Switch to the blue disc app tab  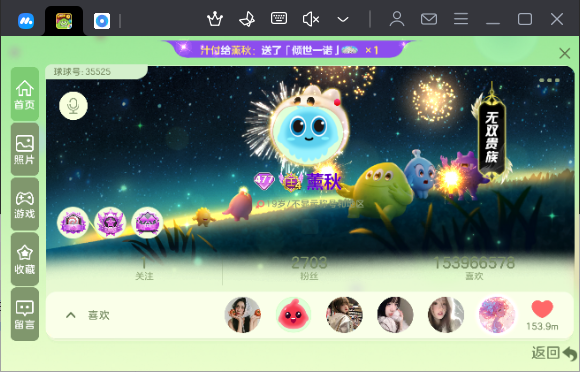102,21
